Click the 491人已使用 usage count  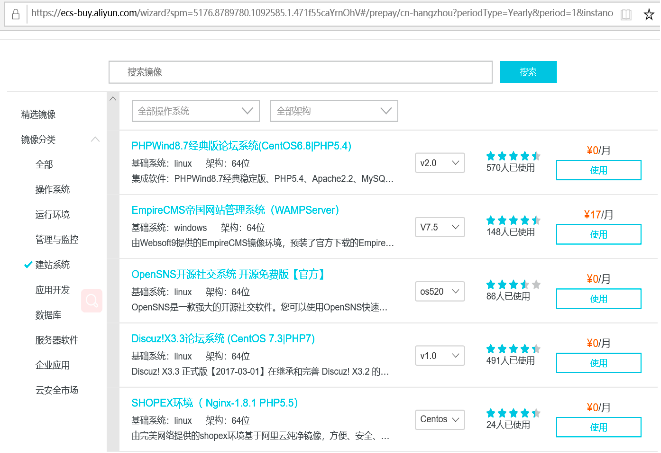[x=511, y=361]
